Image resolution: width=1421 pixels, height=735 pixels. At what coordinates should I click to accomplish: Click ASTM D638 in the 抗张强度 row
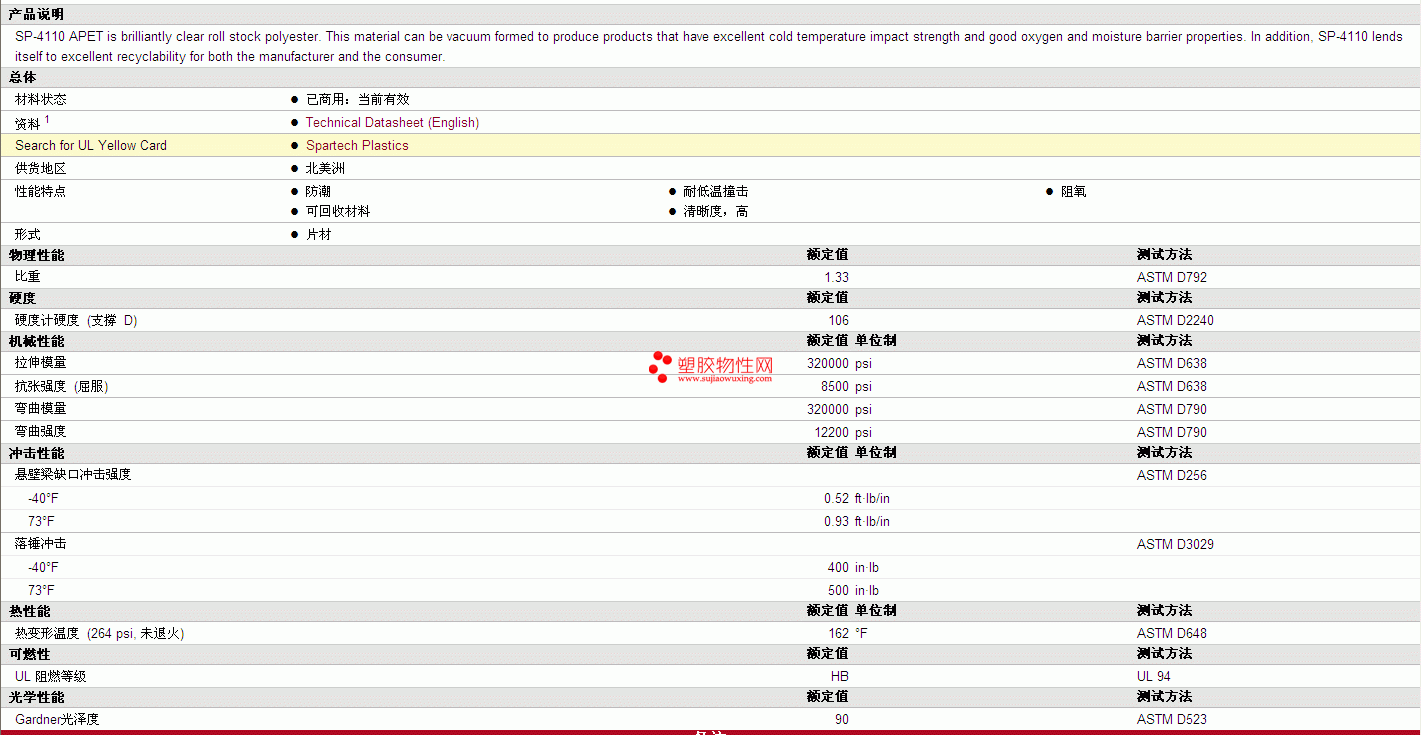(1172, 386)
